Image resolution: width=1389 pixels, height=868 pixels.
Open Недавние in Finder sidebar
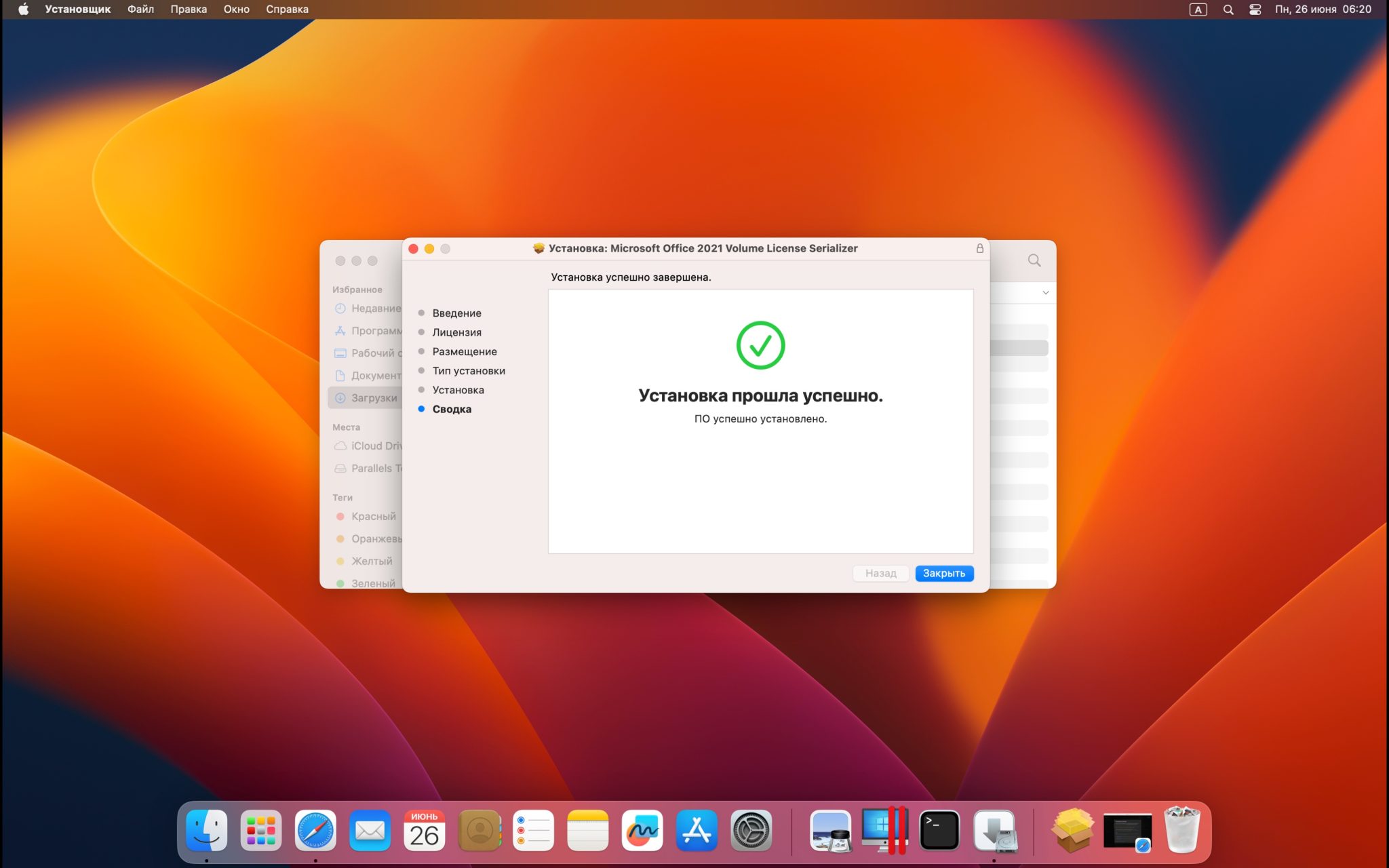click(x=368, y=309)
